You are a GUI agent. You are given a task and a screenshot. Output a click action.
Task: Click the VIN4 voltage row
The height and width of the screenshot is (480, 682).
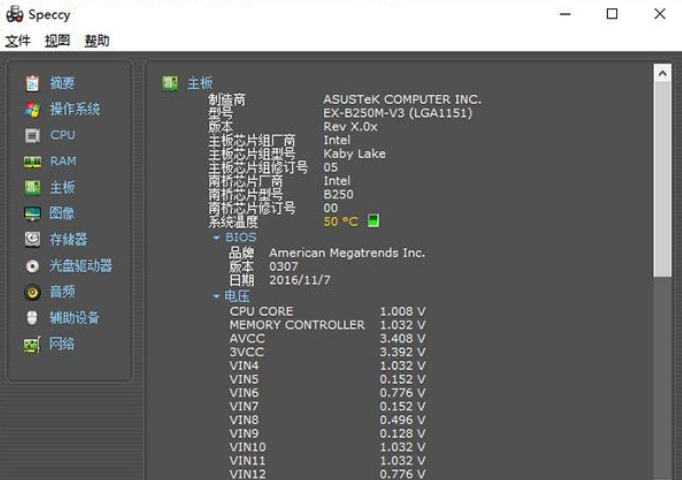[x=328, y=366]
